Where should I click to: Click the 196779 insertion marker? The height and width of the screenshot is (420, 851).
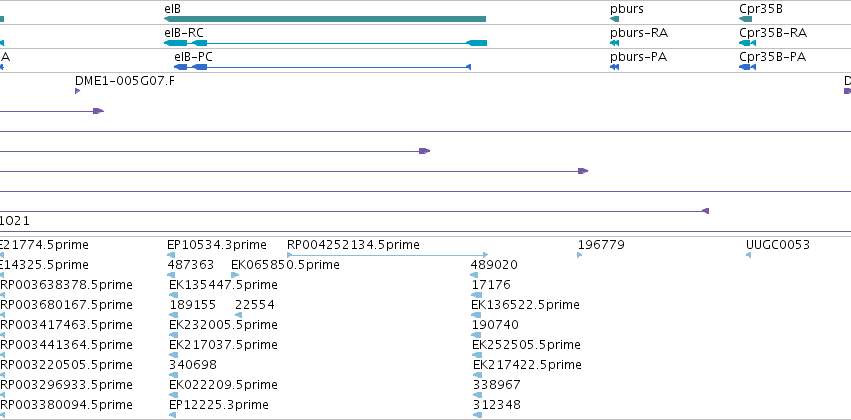pos(580,255)
